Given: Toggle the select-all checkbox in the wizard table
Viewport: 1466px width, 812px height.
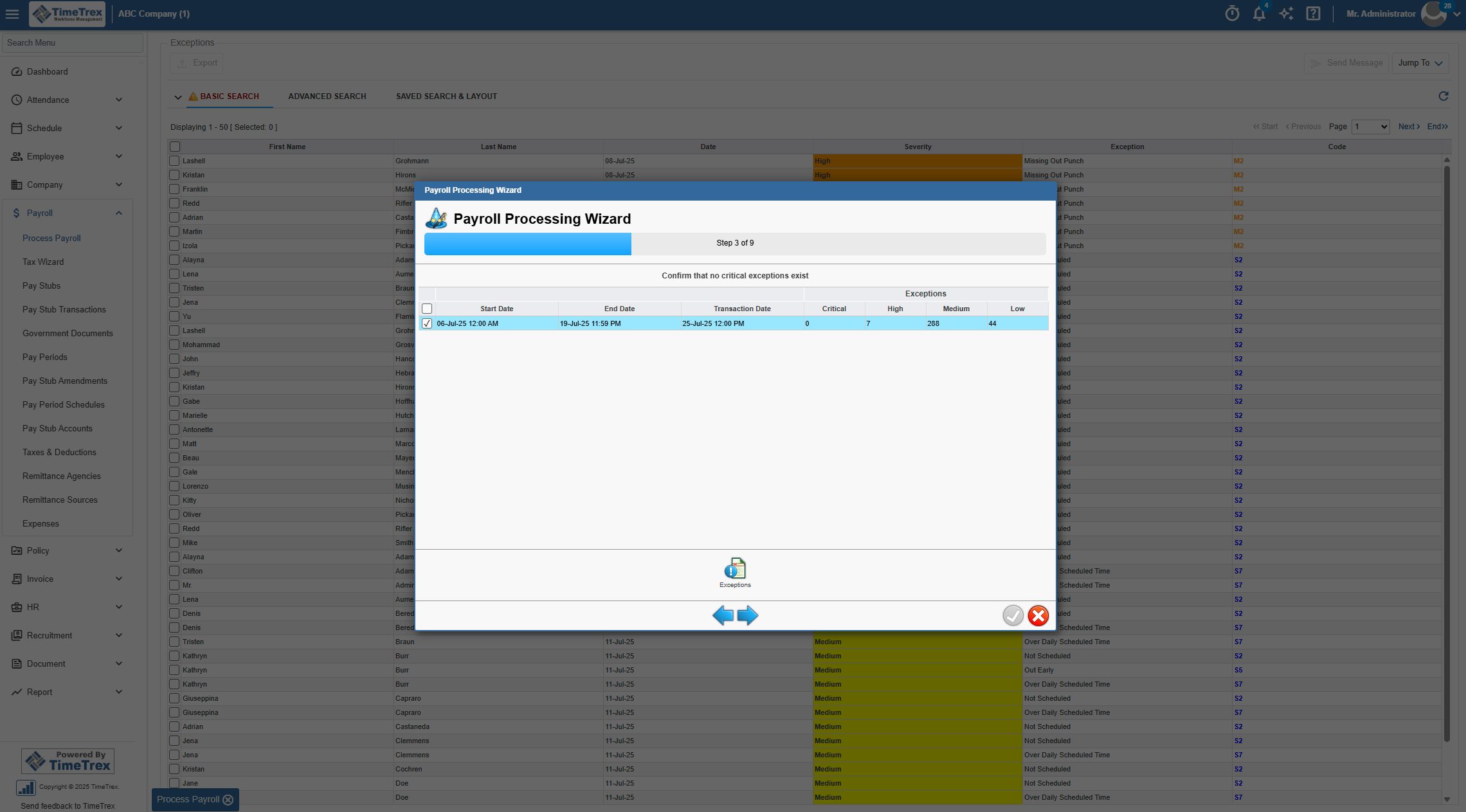Looking at the screenshot, I should (427, 309).
